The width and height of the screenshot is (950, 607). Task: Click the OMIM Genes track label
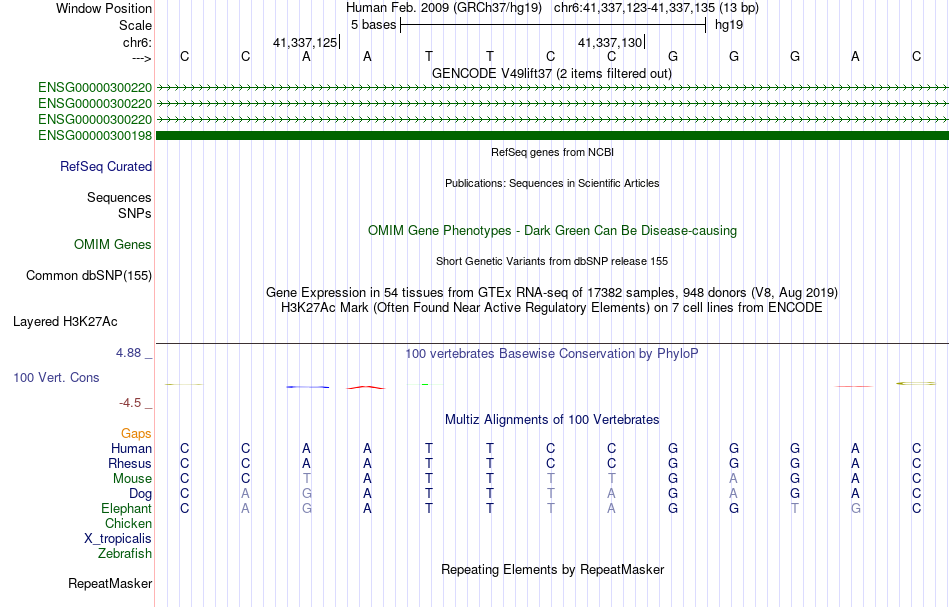[x=113, y=245]
